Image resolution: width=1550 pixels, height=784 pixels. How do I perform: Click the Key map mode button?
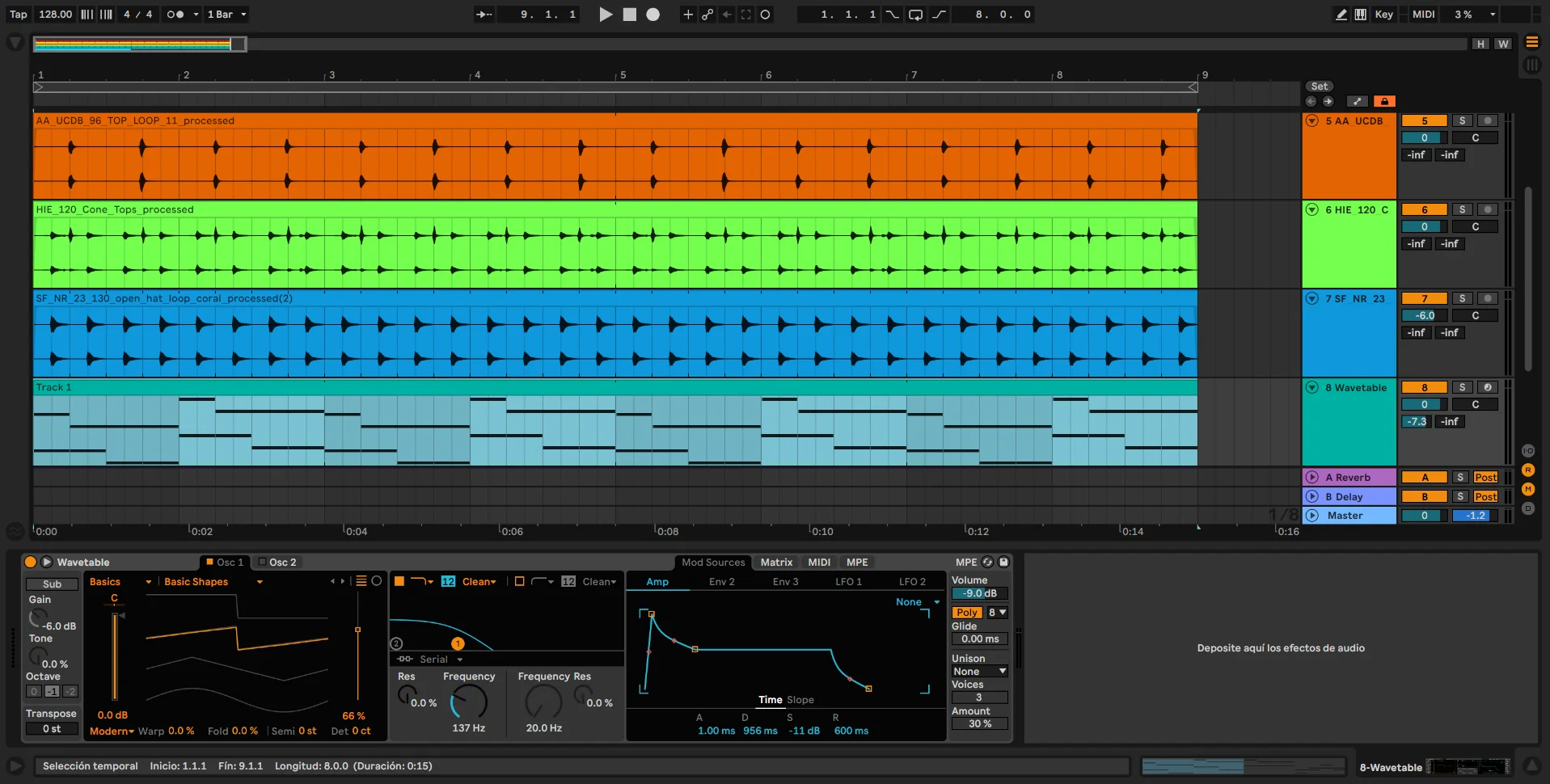click(x=1384, y=15)
